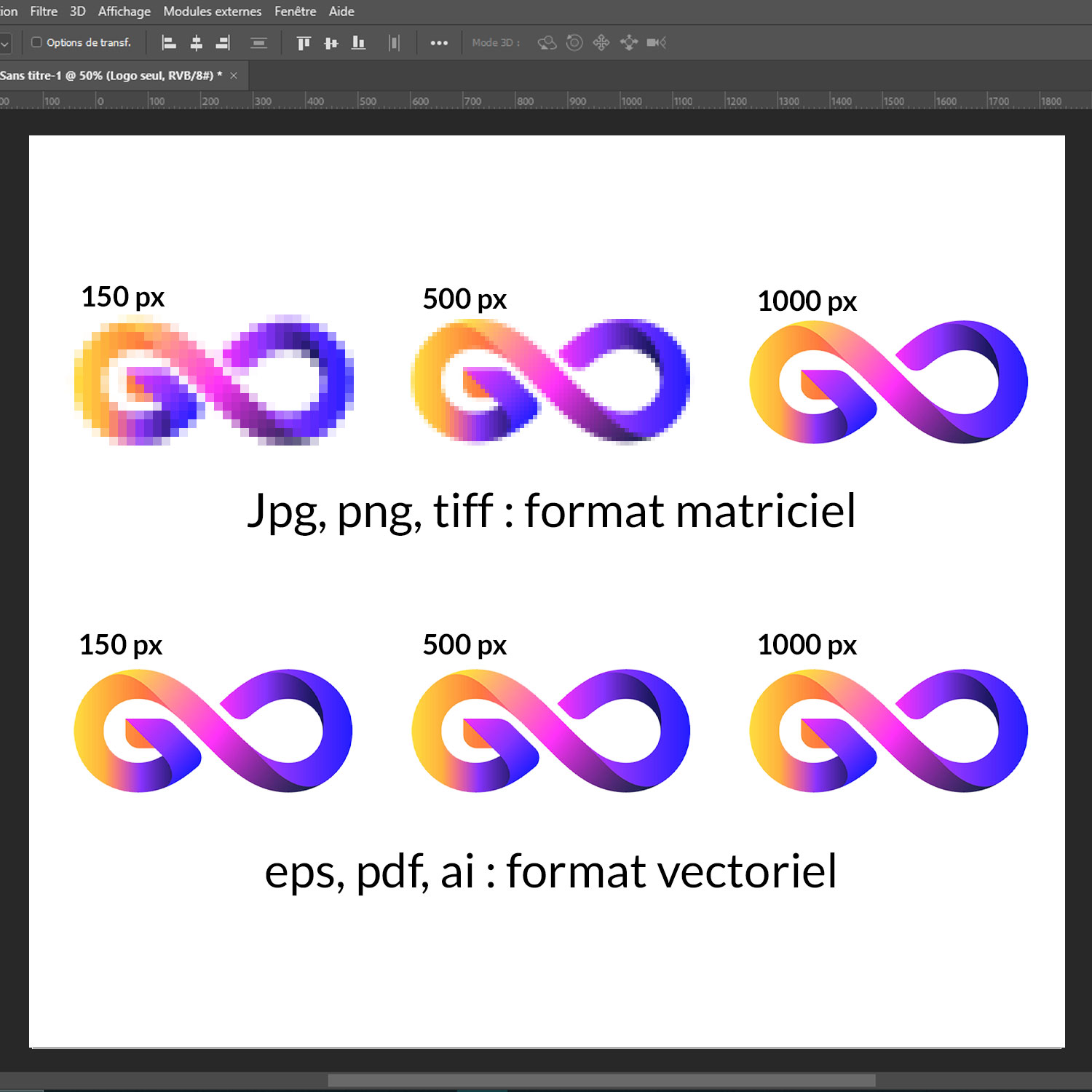Enable the Options de transf. checkbox
This screenshot has height=1092, width=1092.
pos(36,42)
